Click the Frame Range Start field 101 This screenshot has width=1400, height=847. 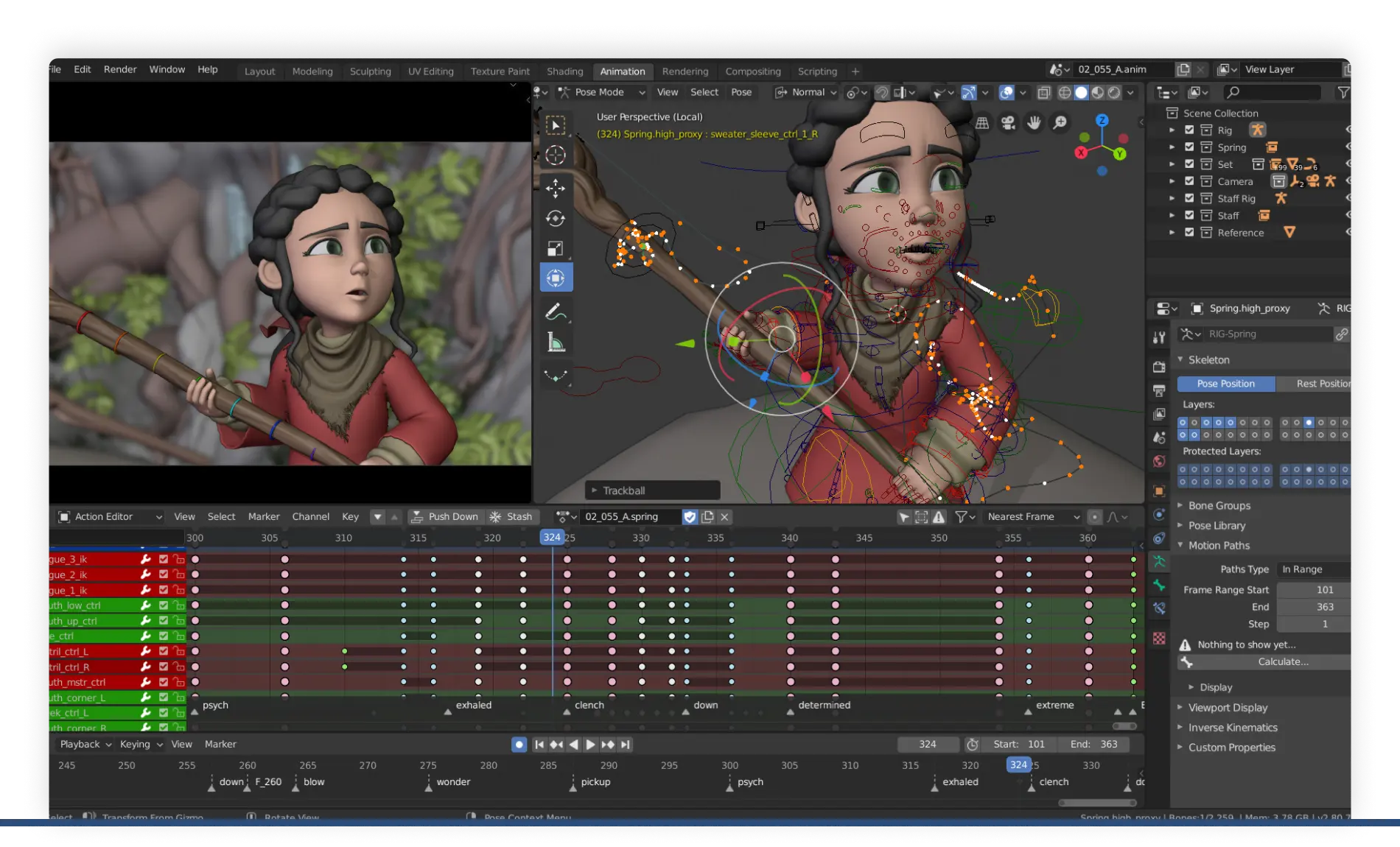(x=1314, y=590)
